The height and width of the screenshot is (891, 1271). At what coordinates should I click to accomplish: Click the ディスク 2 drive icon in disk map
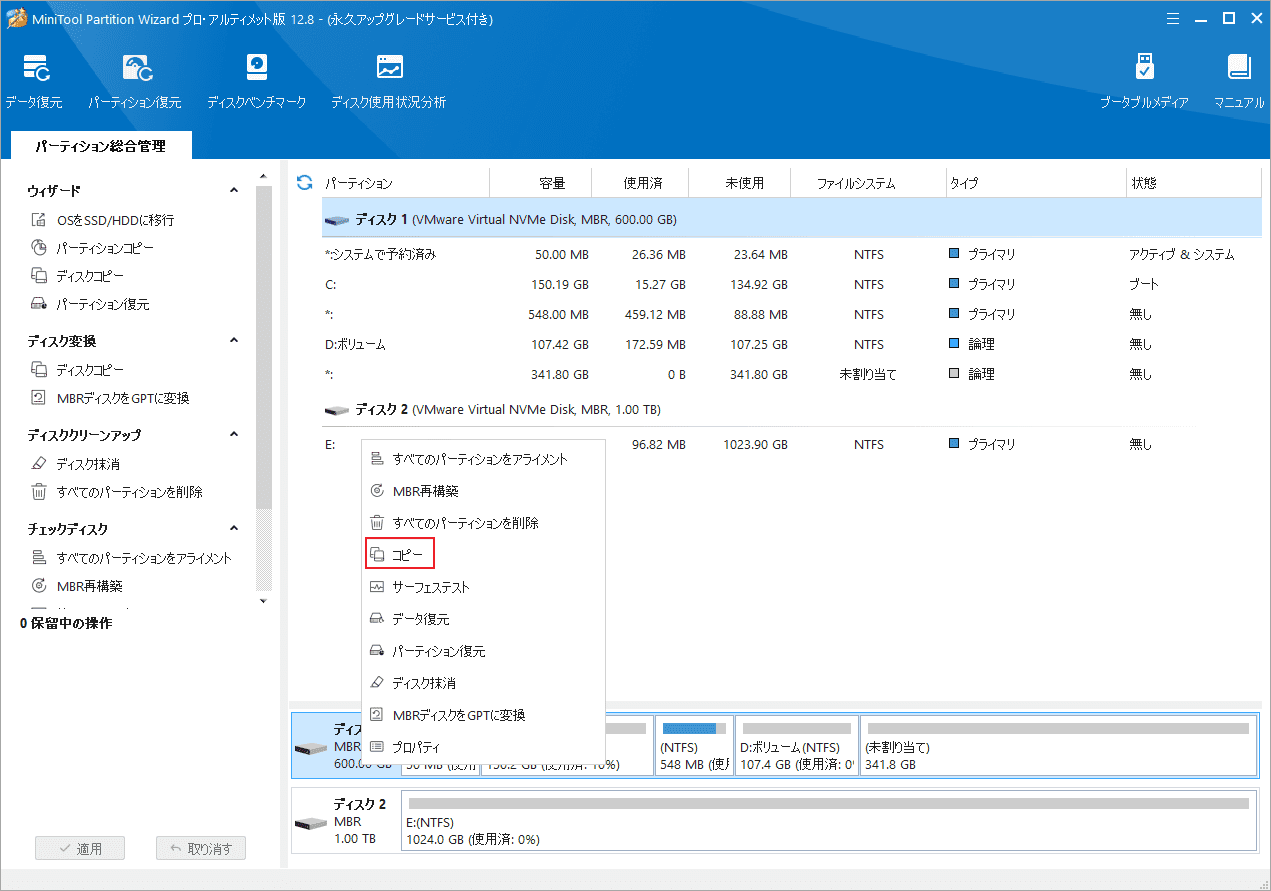click(311, 823)
